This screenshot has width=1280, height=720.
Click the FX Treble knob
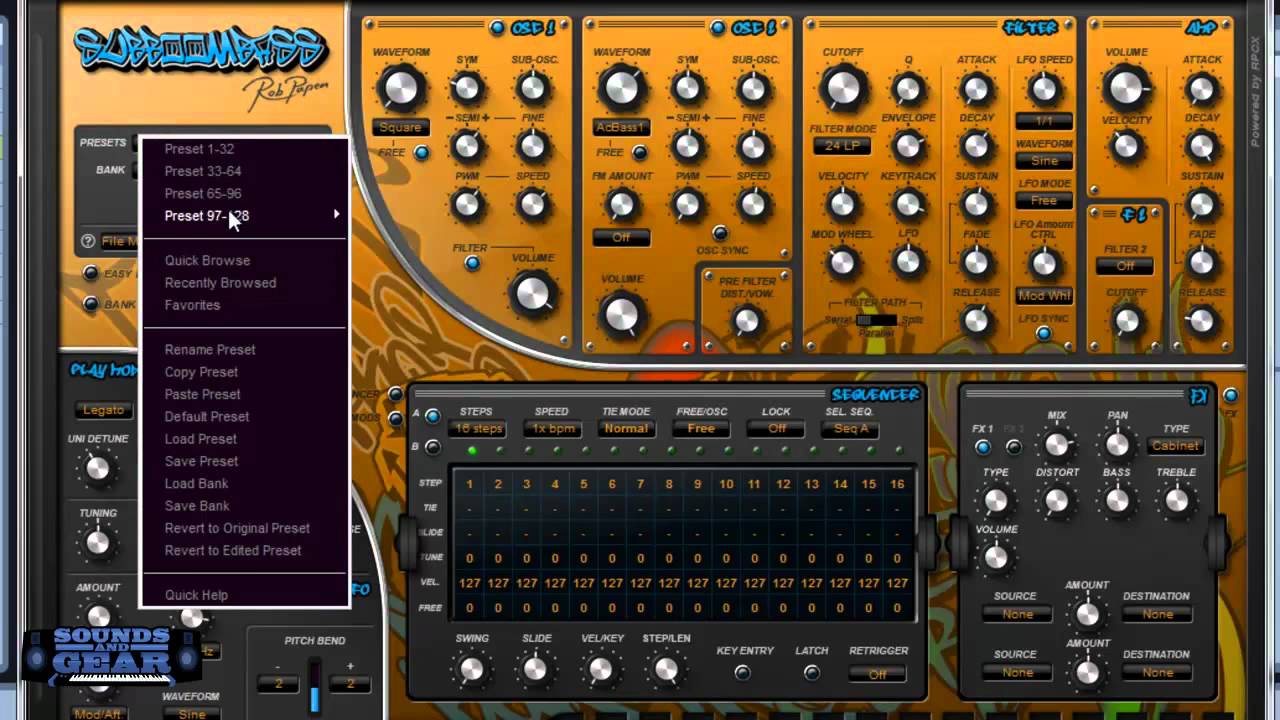tap(1176, 500)
